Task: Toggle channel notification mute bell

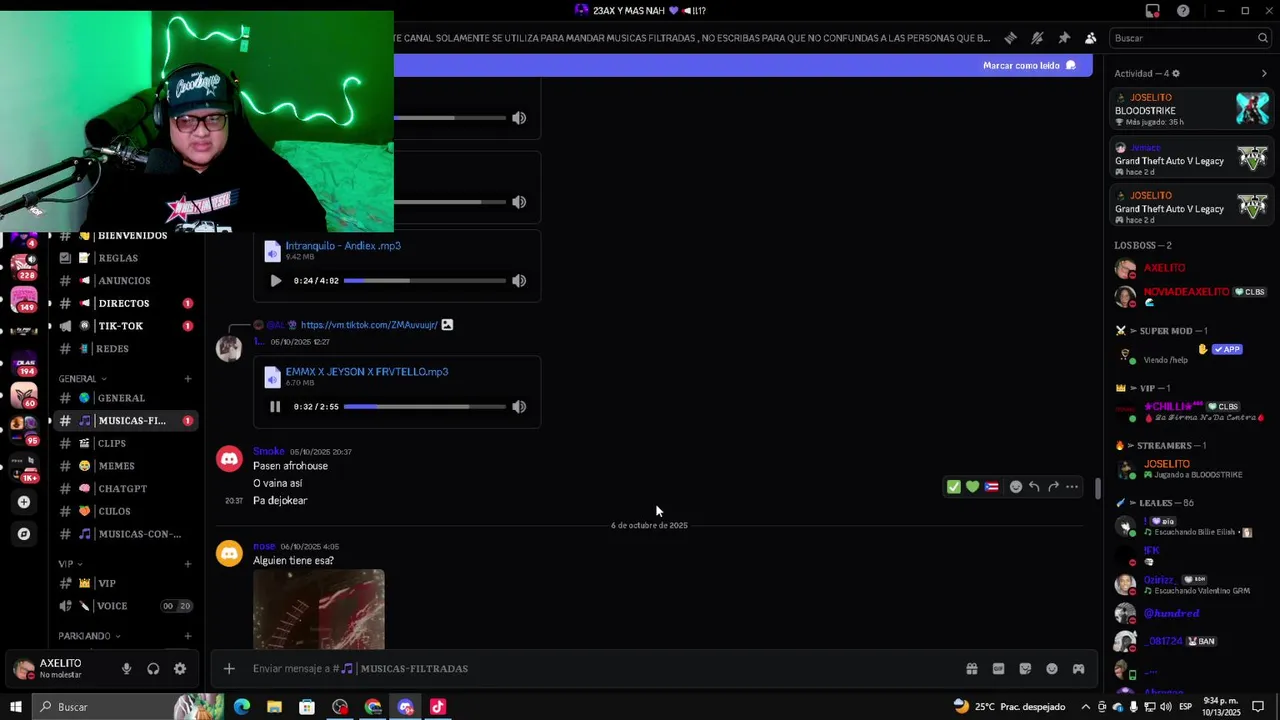Action: pyautogui.click(x=1037, y=38)
